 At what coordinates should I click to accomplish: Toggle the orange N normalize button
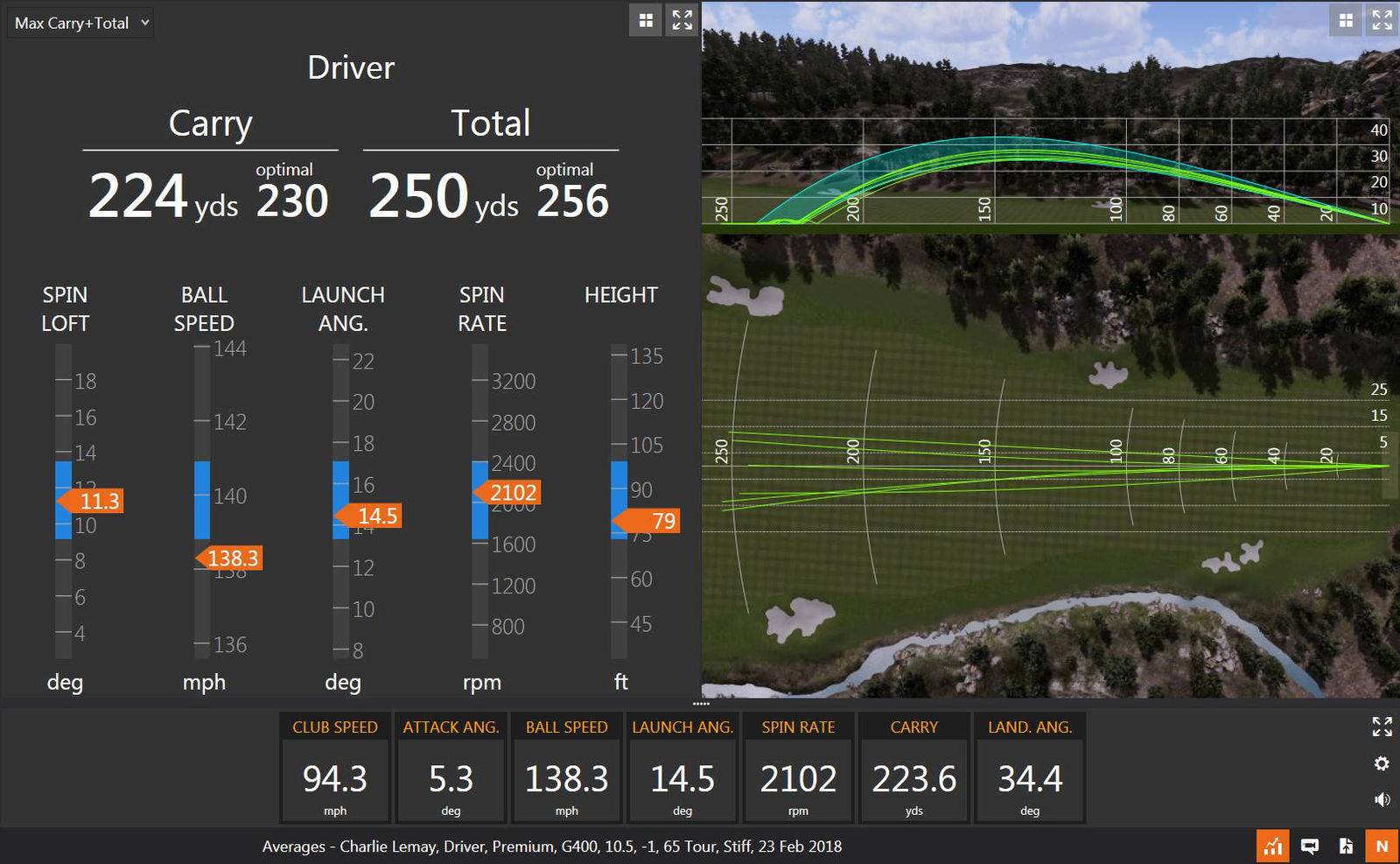[x=1382, y=846]
